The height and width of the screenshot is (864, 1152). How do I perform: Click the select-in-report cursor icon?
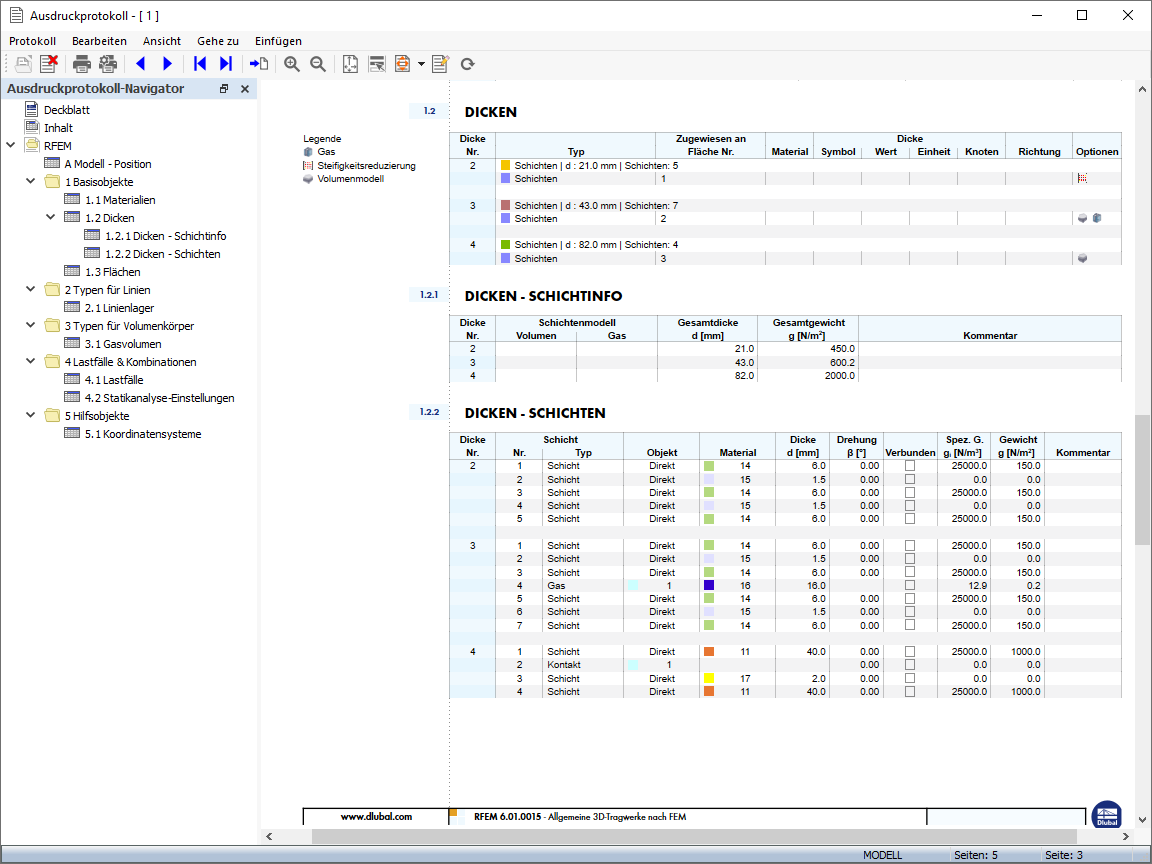(x=377, y=64)
